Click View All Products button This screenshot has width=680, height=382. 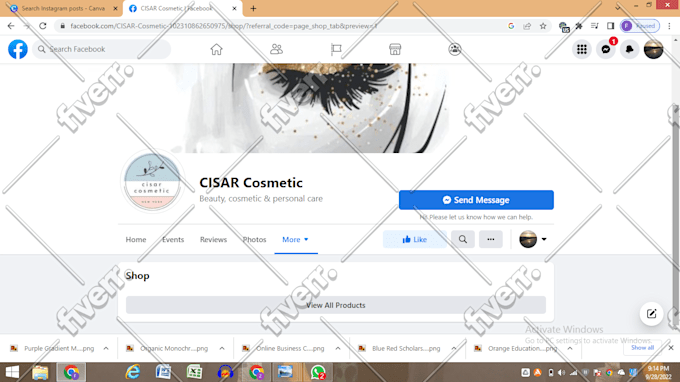(336, 305)
